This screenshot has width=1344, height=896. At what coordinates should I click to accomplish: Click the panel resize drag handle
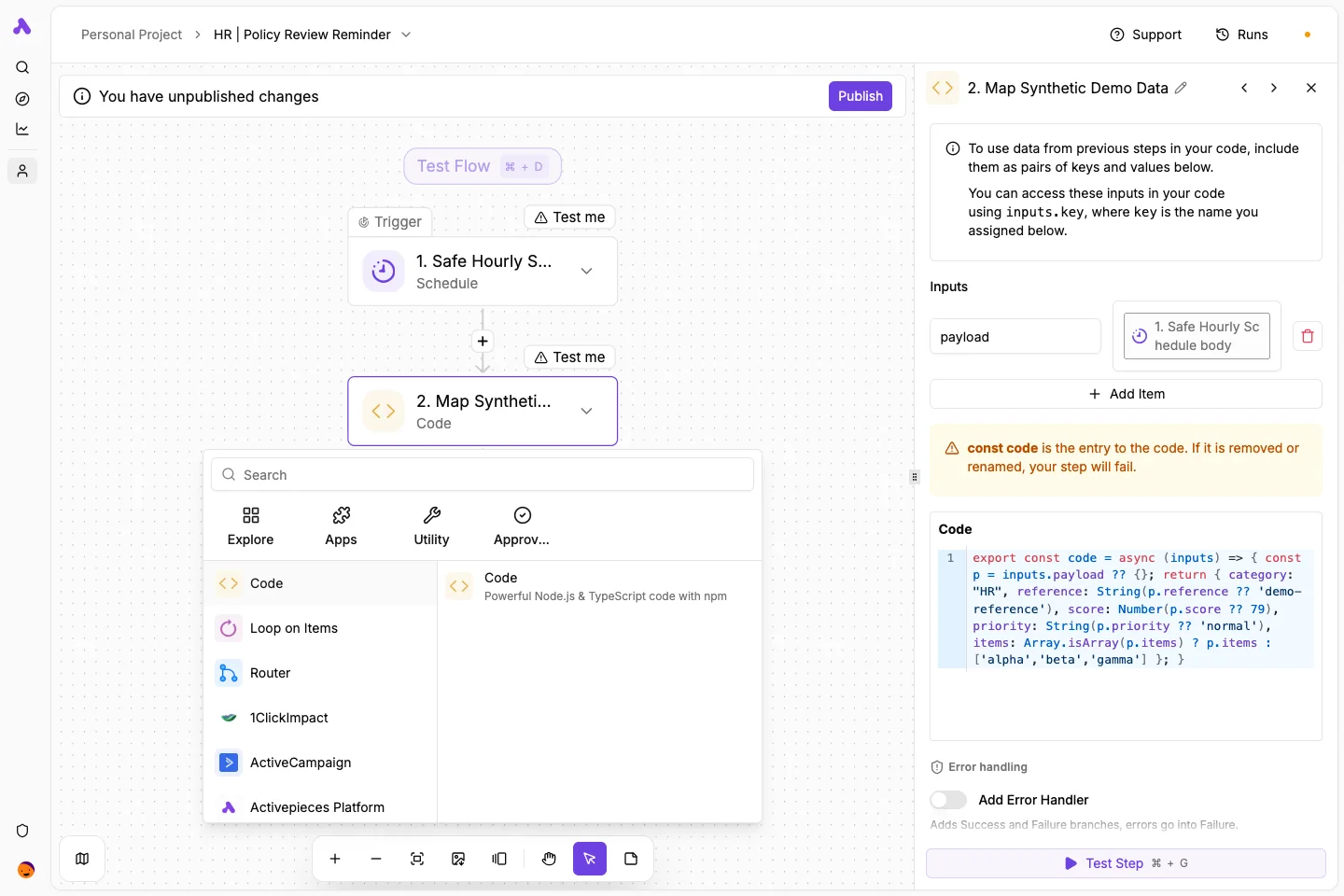click(x=915, y=477)
